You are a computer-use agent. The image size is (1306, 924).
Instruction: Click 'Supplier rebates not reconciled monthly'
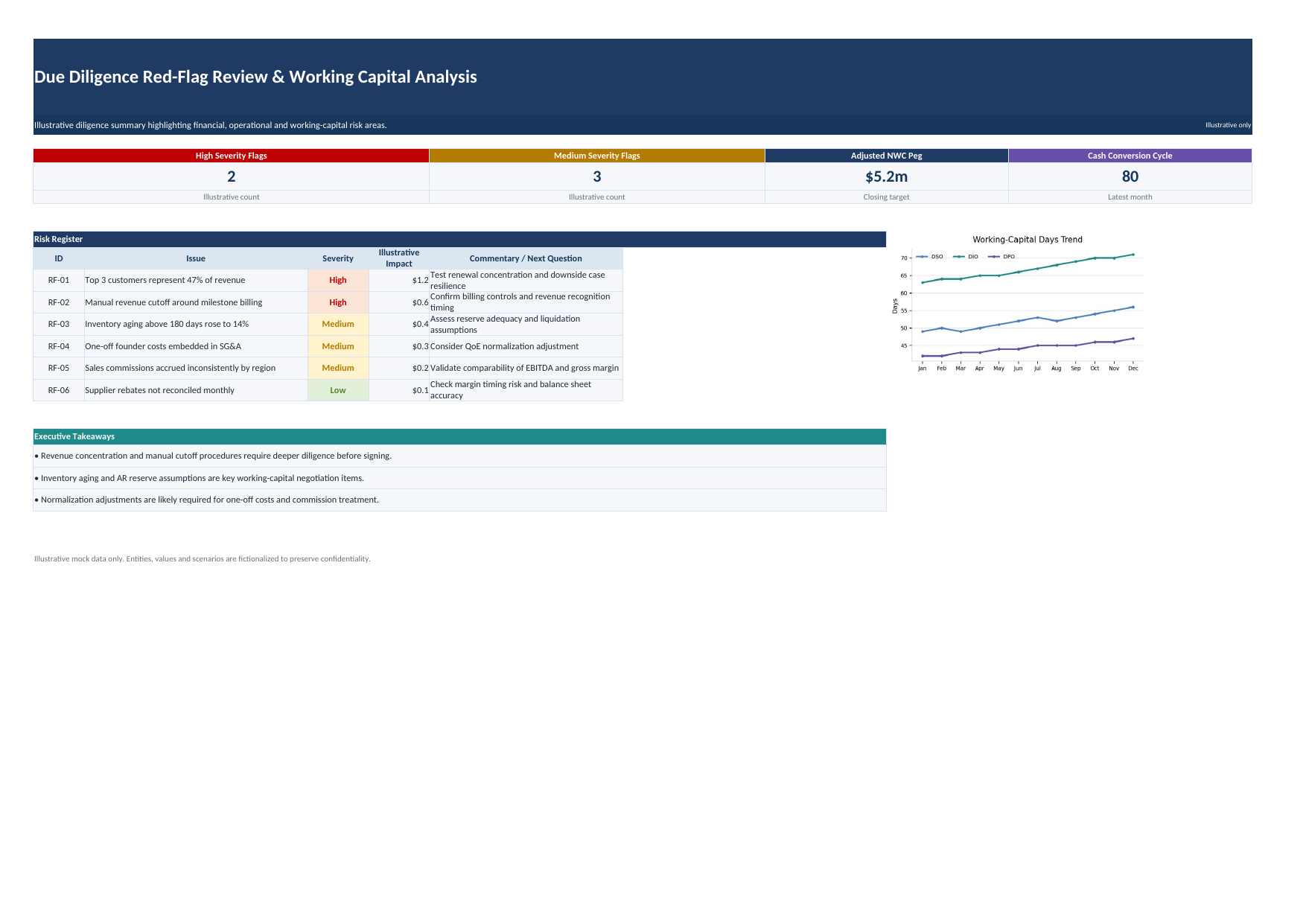[x=159, y=390]
